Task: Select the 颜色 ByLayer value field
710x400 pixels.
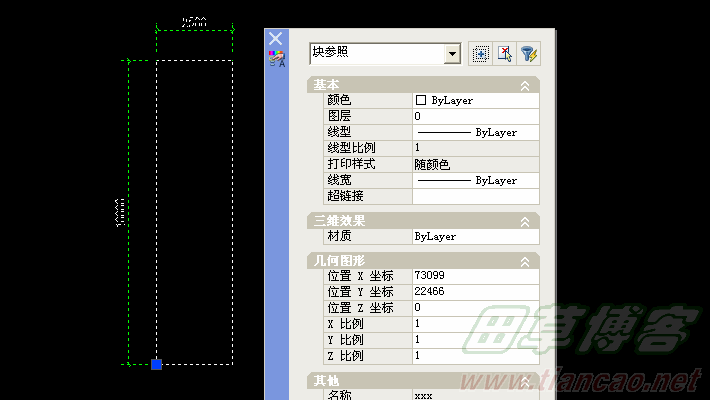Action: (475, 100)
